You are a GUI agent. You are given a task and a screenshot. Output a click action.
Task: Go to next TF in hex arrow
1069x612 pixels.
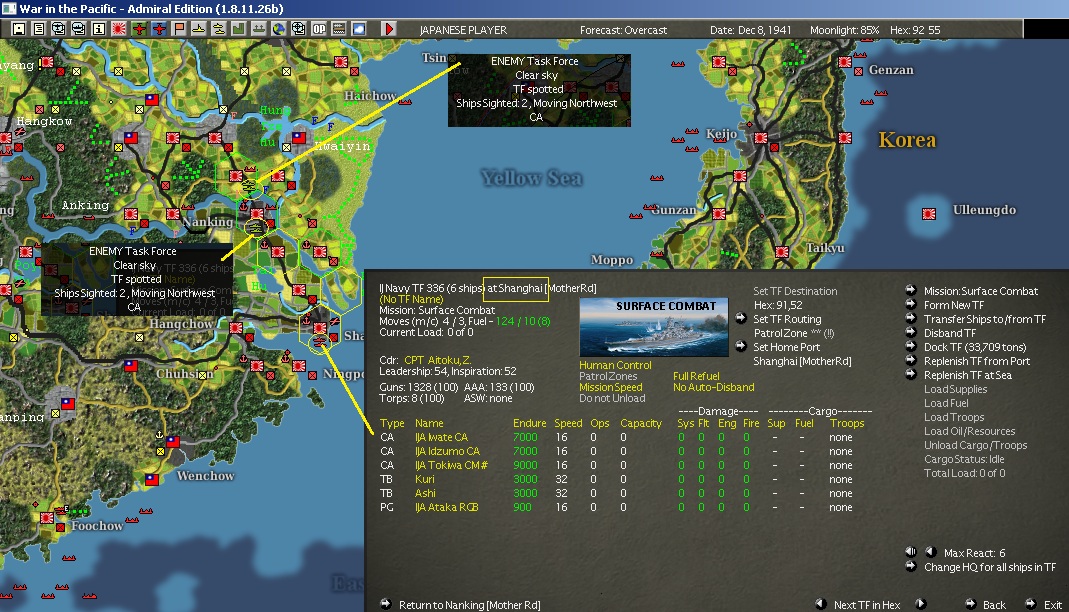920,604
